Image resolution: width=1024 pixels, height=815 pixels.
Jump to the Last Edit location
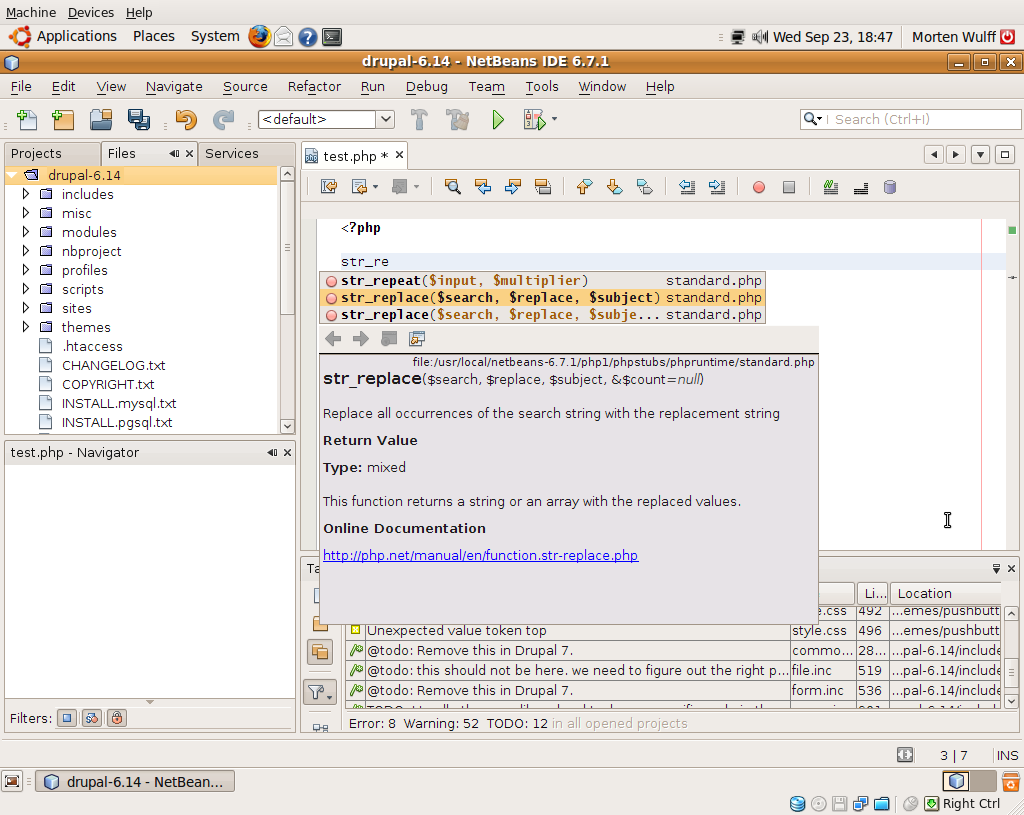click(x=328, y=187)
